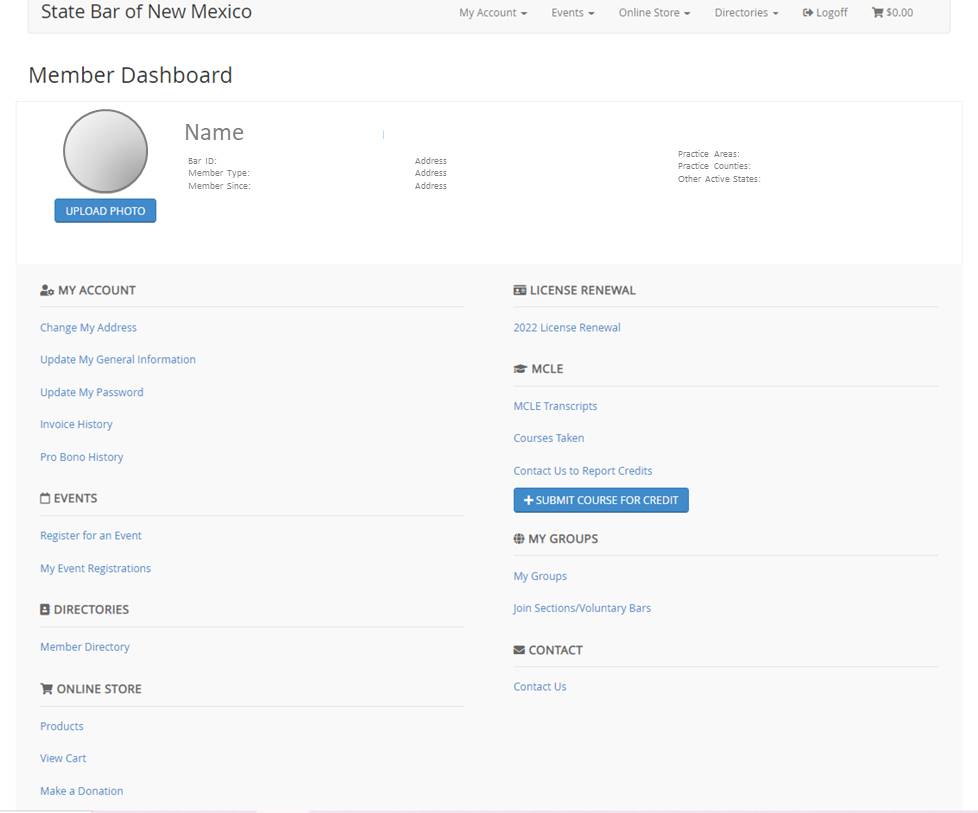Click the License Renewal ID card icon
This screenshot has width=978, height=813.
[520, 290]
